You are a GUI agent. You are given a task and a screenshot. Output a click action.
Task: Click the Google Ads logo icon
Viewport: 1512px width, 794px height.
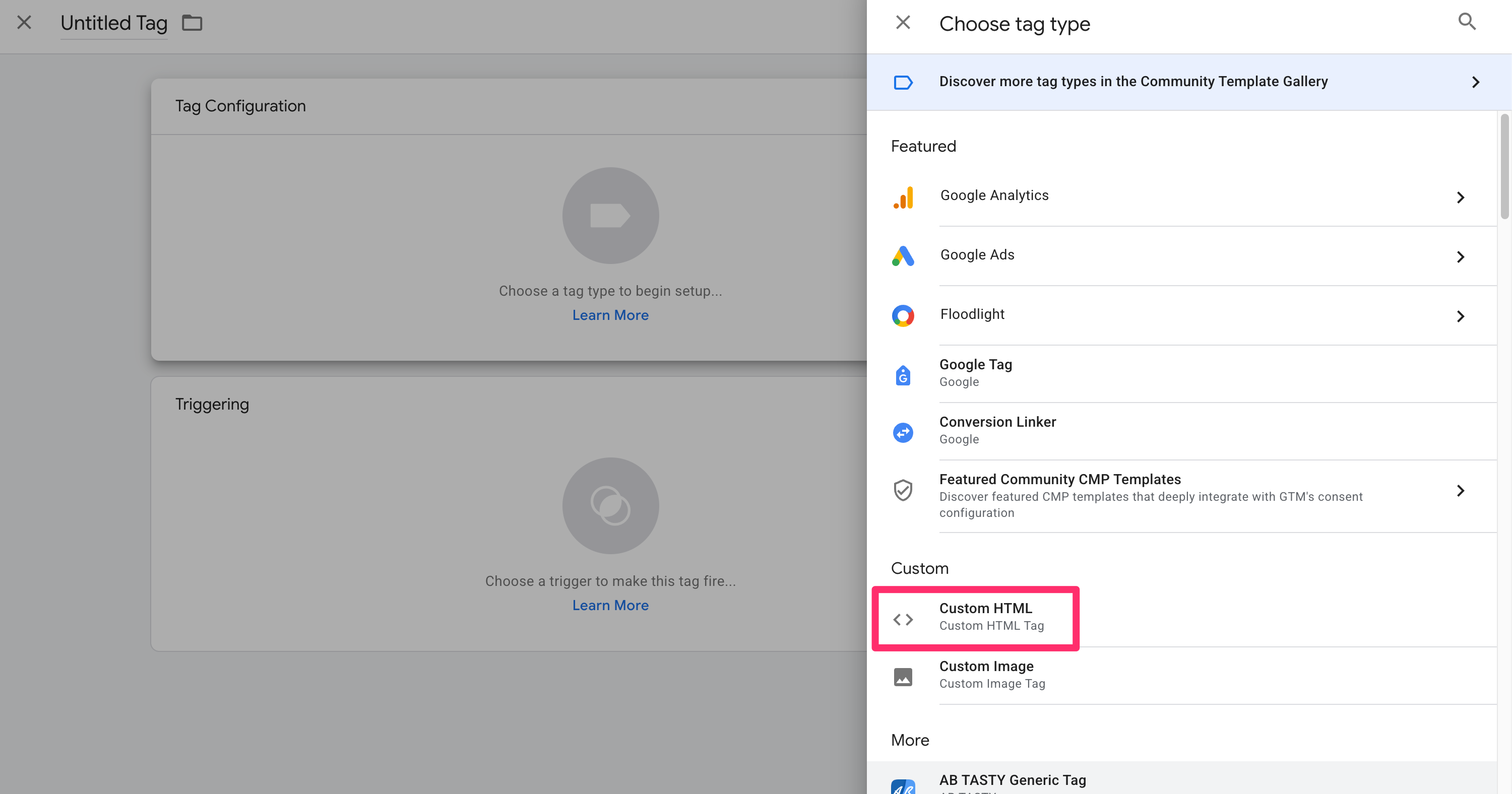coord(903,256)
